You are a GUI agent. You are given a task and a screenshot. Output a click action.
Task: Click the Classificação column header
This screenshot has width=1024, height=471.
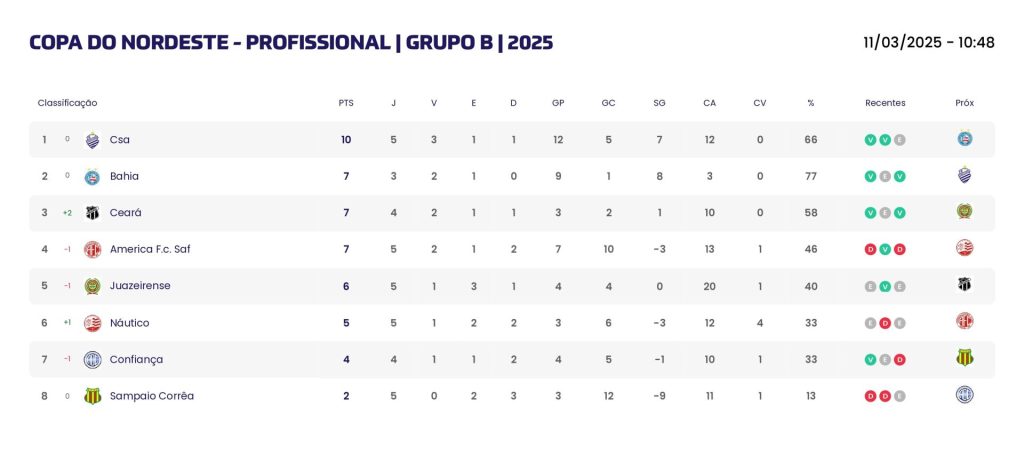pos(67,103)
